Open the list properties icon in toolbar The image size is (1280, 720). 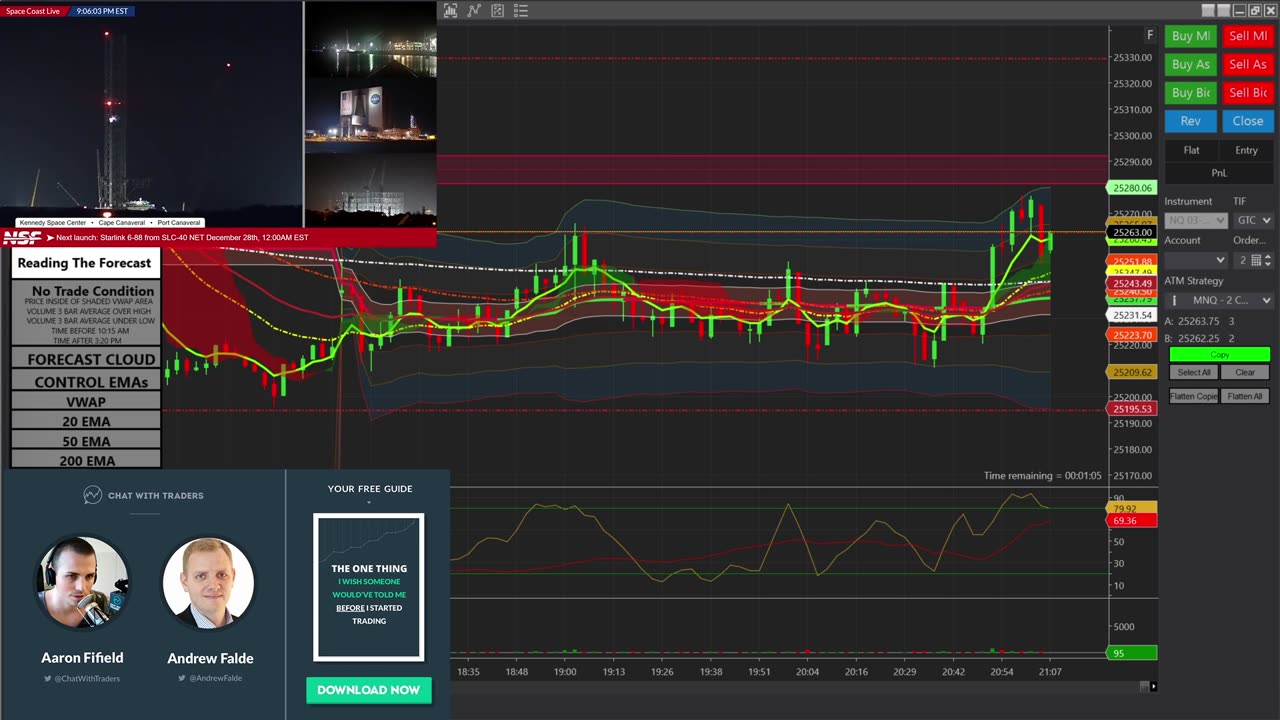(x=521, y=11)
